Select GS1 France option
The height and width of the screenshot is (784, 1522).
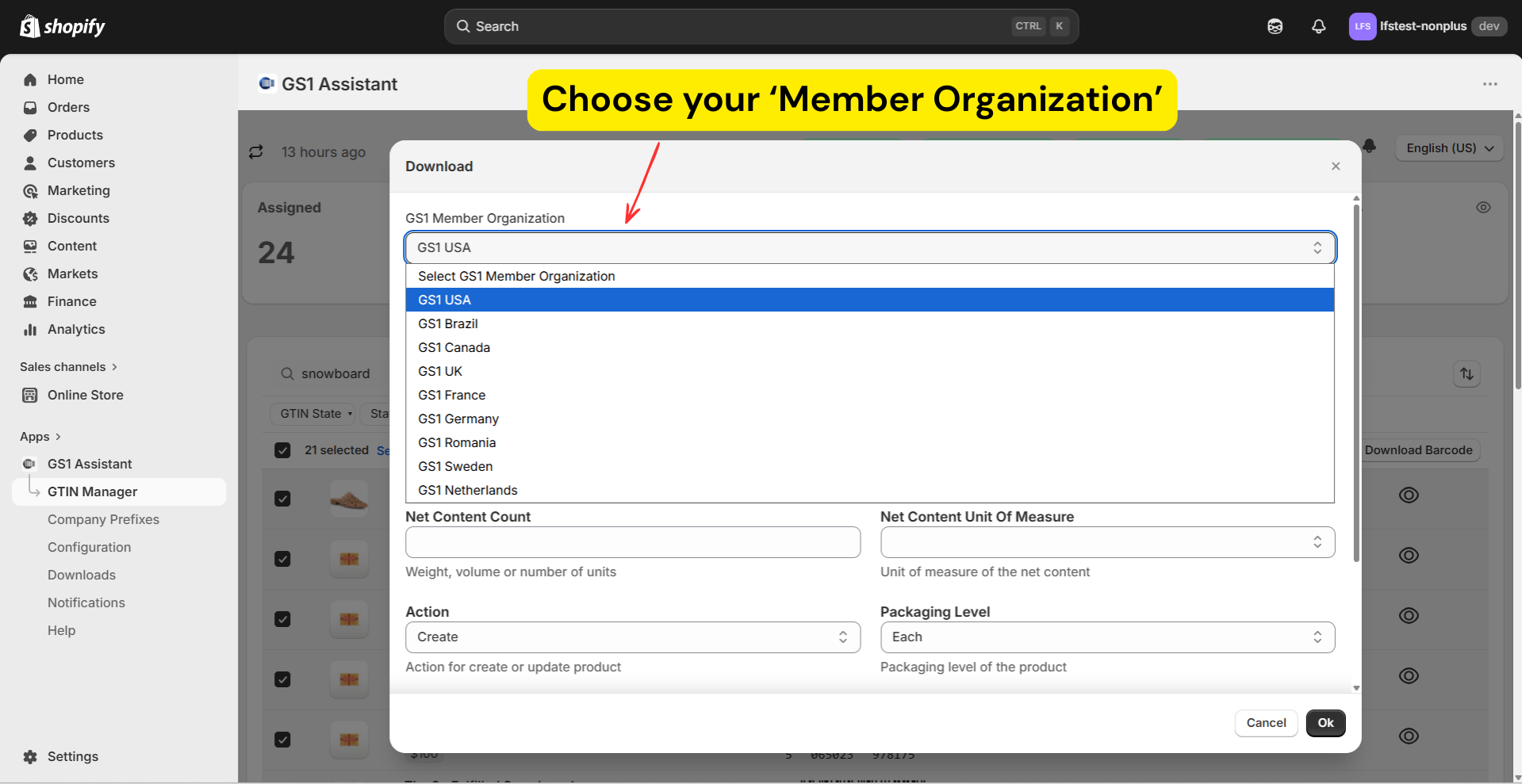click(x=870, y=395)
